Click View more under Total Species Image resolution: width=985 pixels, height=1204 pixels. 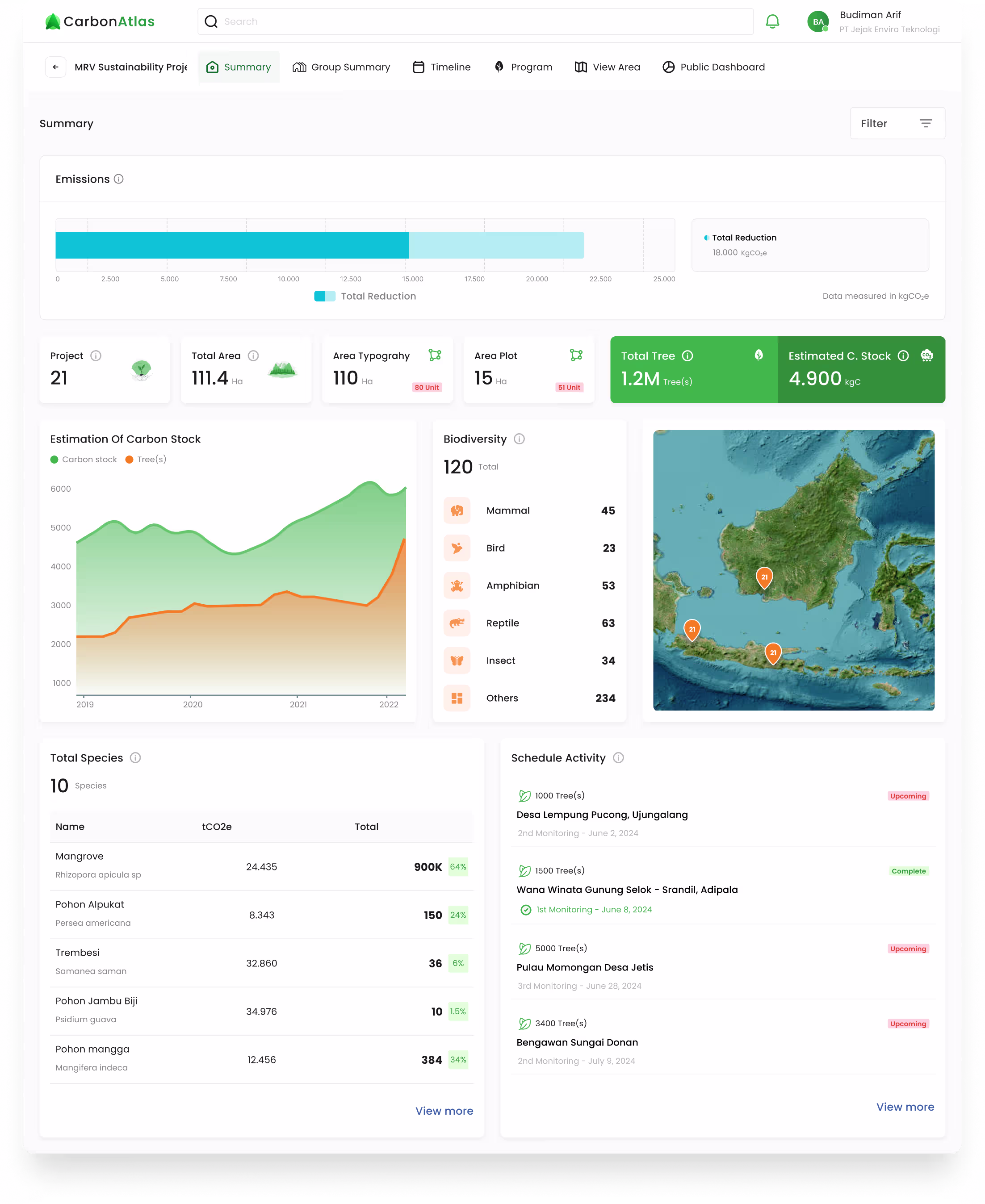coord(444,1111)
